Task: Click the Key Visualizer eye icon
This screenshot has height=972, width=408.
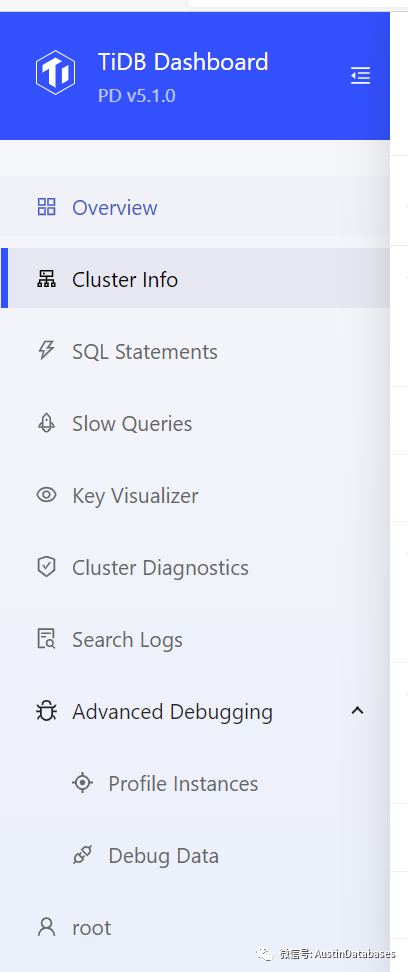Action: (x=47, y=495)
